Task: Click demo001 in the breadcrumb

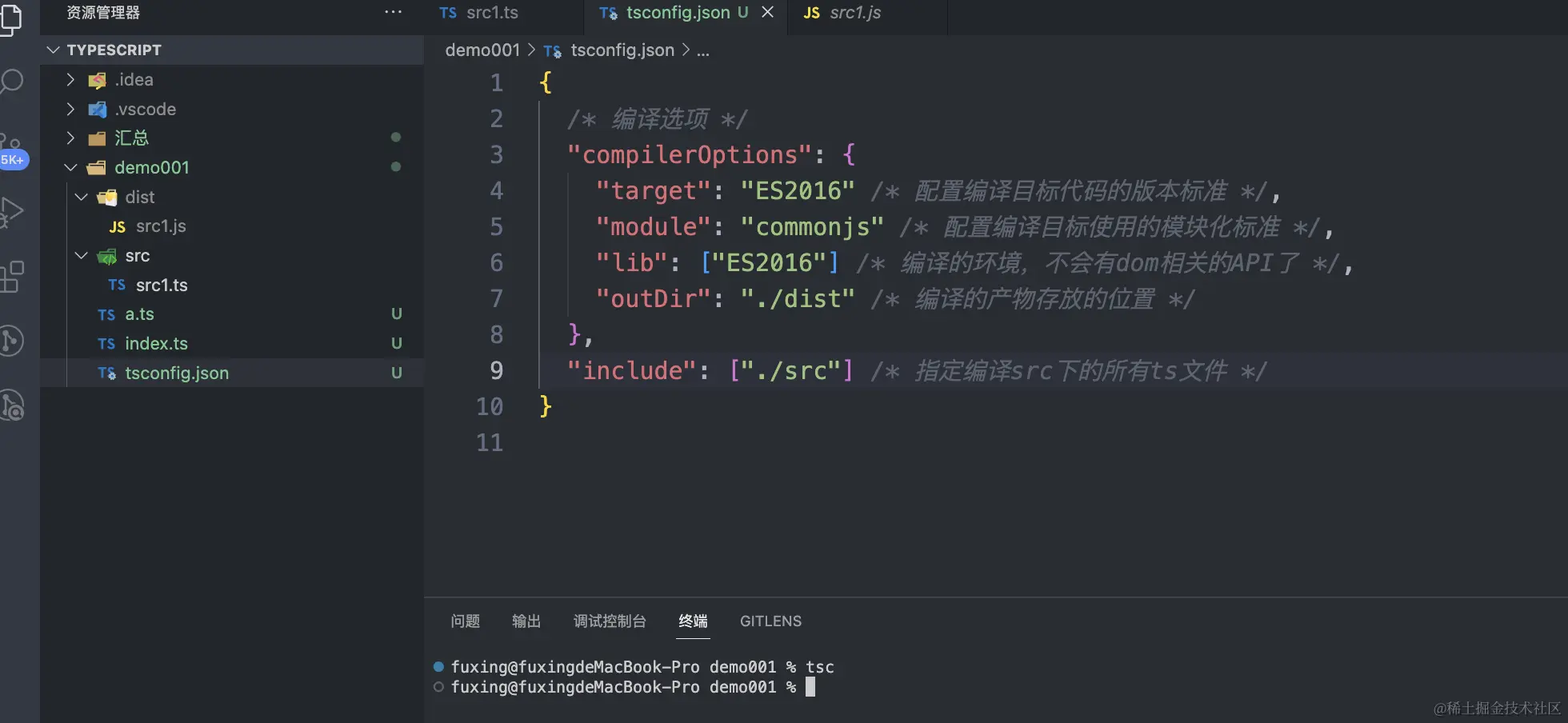Action: pyautogui.click(x=482, y=50)
